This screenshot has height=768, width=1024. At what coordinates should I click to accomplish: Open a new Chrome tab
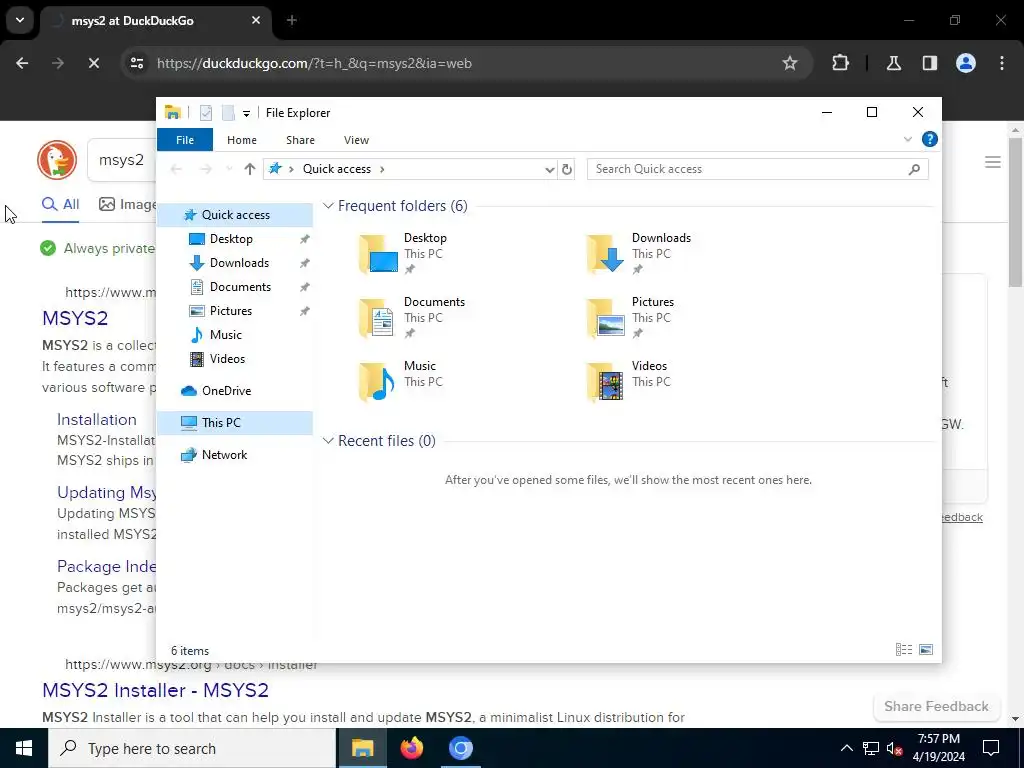click(292, 20)
